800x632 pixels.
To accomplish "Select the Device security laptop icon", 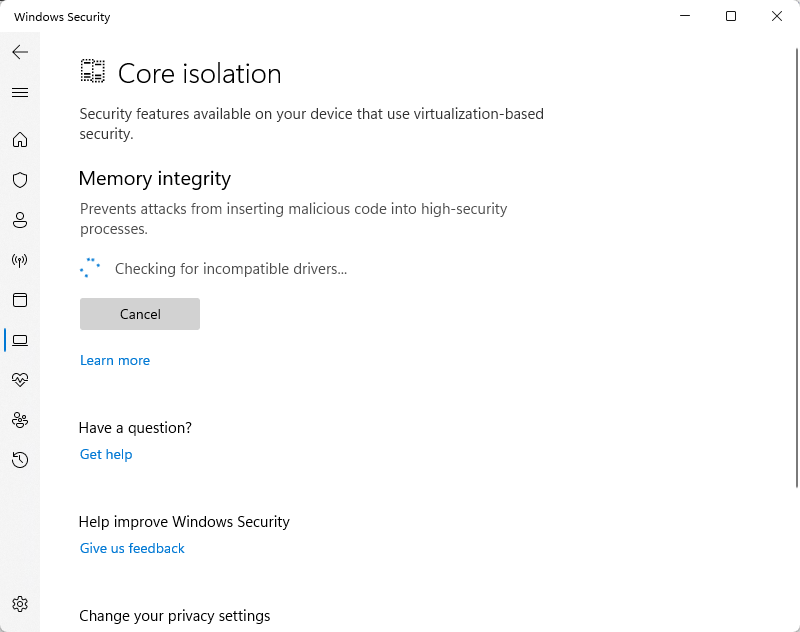I will pyautogui.click(x=20, y=340).
